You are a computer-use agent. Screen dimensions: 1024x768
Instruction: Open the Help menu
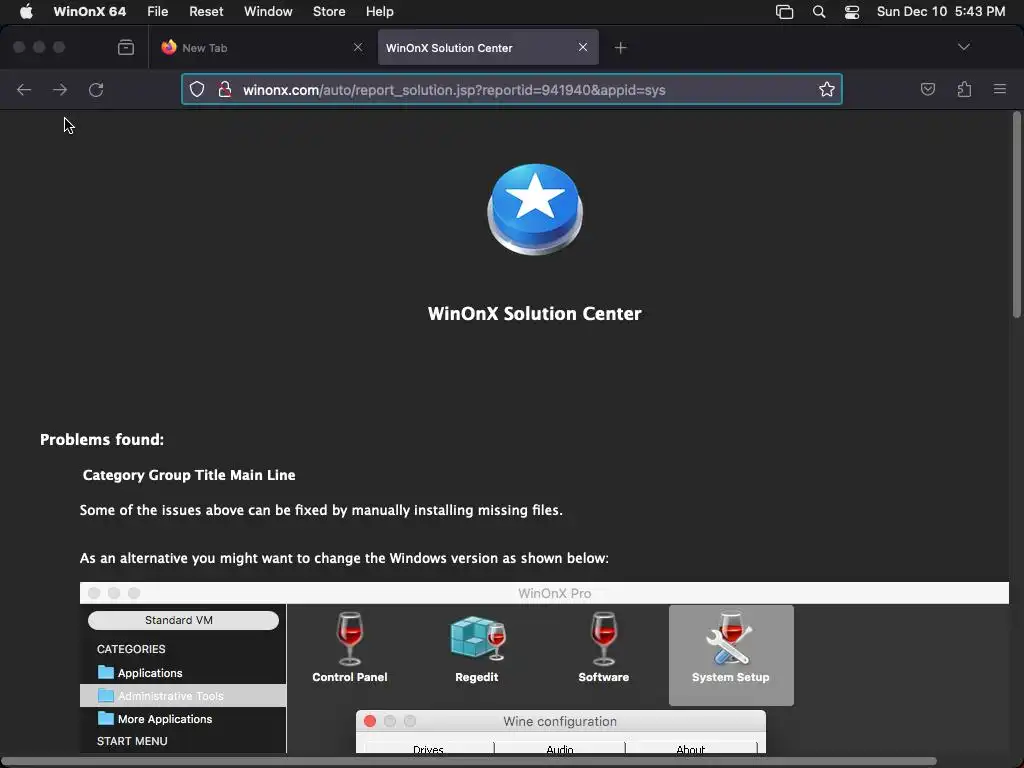point(379,11)
